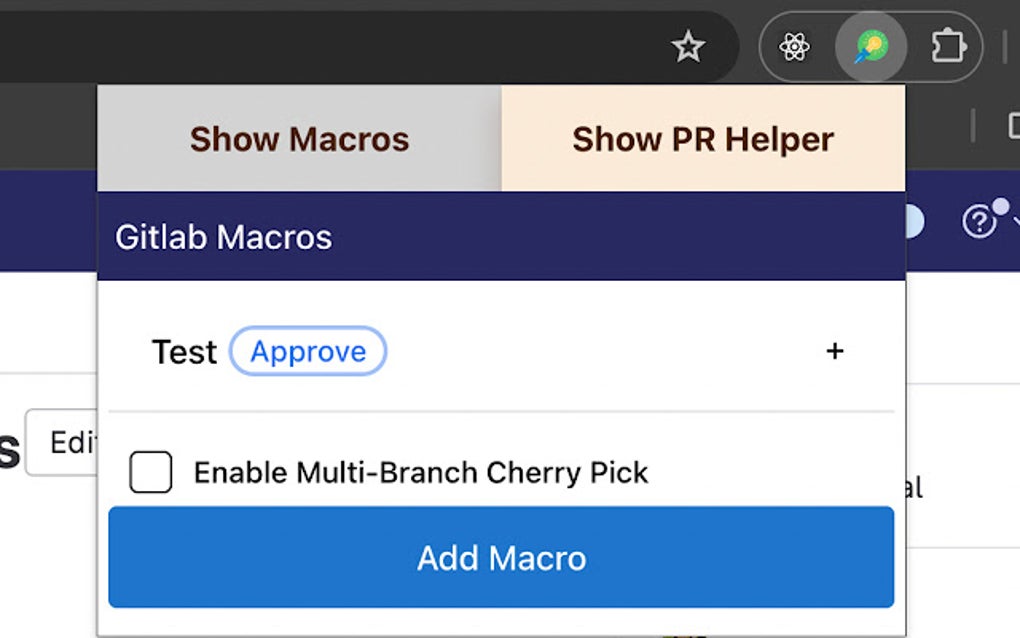
Task: Bookmark the page using the star icon
Action: click(689, 46)
